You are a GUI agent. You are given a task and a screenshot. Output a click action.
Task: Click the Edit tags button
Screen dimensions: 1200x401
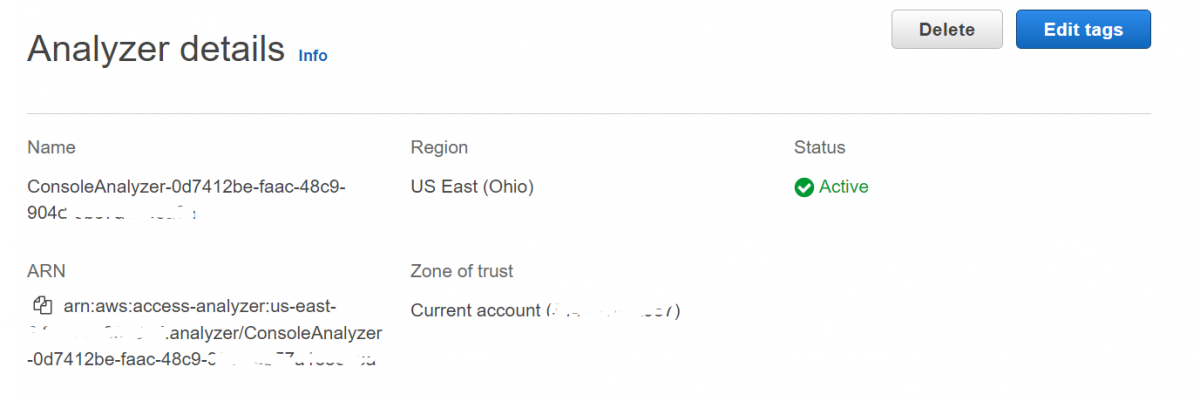1083,30
